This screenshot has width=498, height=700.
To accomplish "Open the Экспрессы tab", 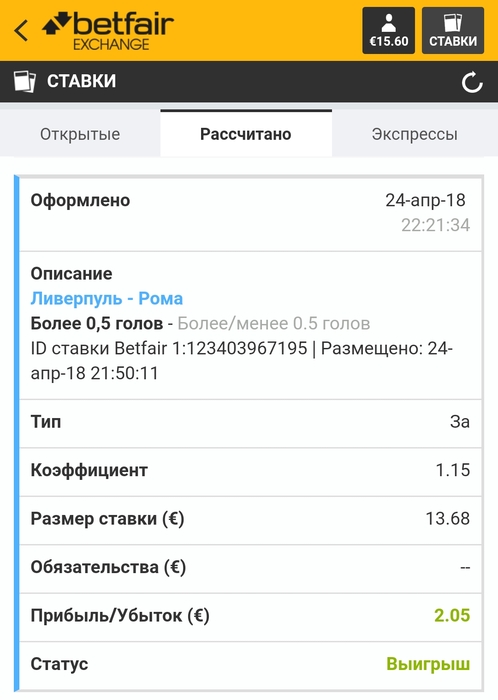I will click(x=415, y=134).
